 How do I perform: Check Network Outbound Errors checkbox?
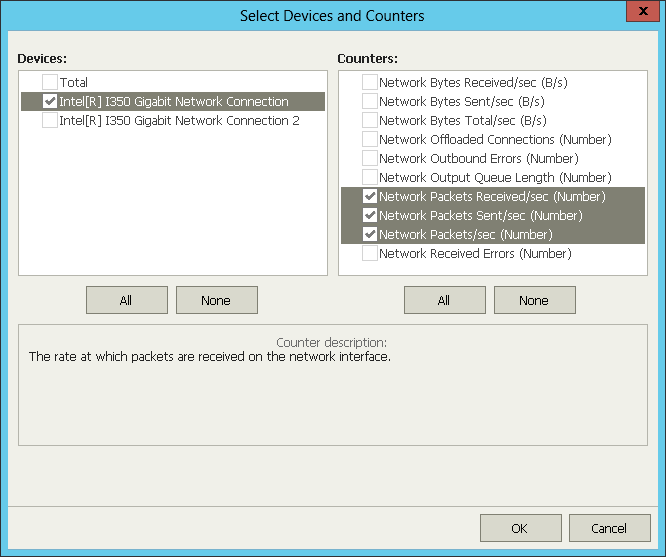tap(370, 158)
